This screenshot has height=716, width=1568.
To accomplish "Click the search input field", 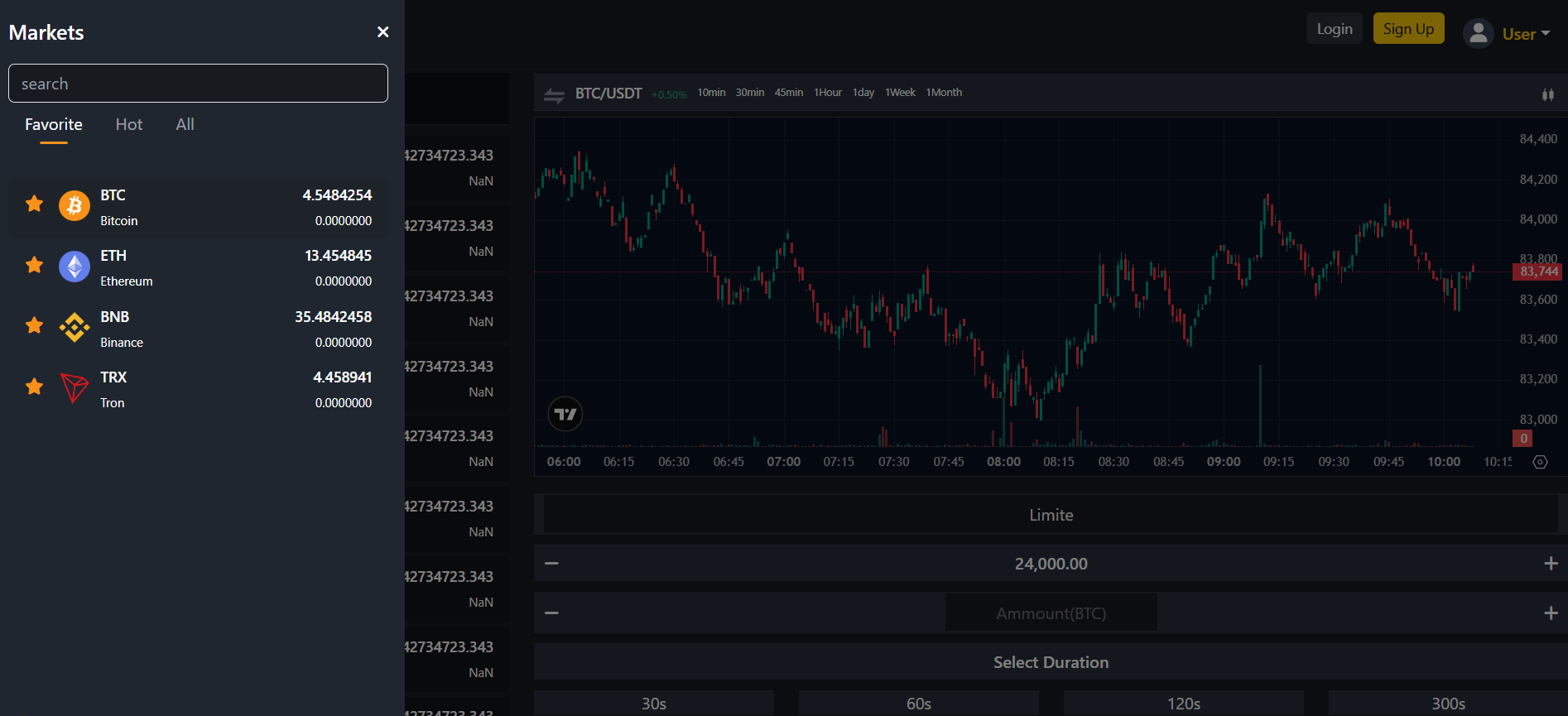I will click(198, 84).
